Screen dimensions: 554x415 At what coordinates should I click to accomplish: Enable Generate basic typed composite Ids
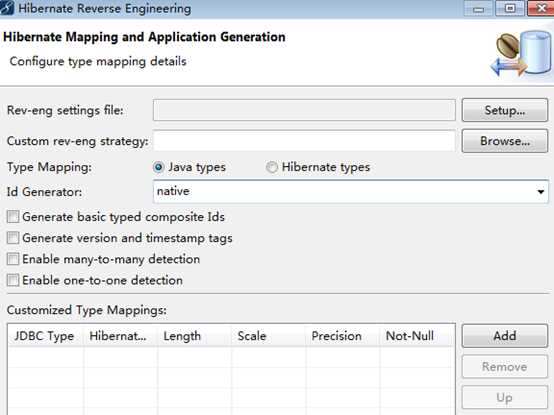tap(13, 217)
